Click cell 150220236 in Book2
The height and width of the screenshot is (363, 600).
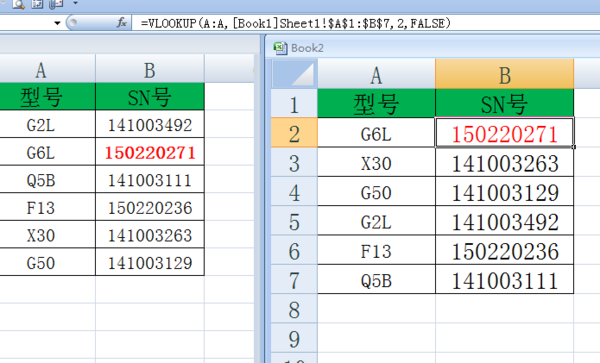click(504, 250)
